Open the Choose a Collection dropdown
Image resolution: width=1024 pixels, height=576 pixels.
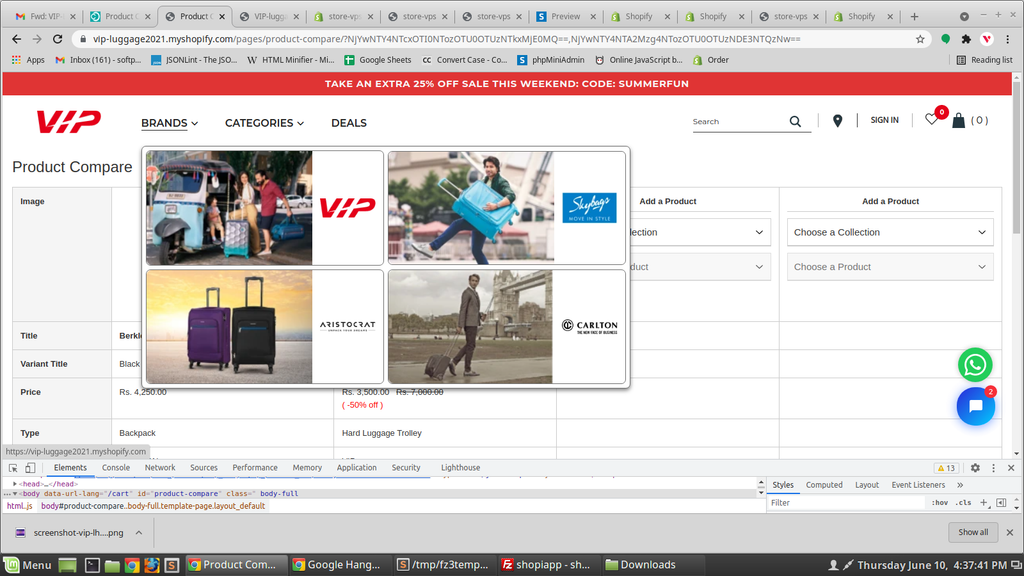pos(889,232)
